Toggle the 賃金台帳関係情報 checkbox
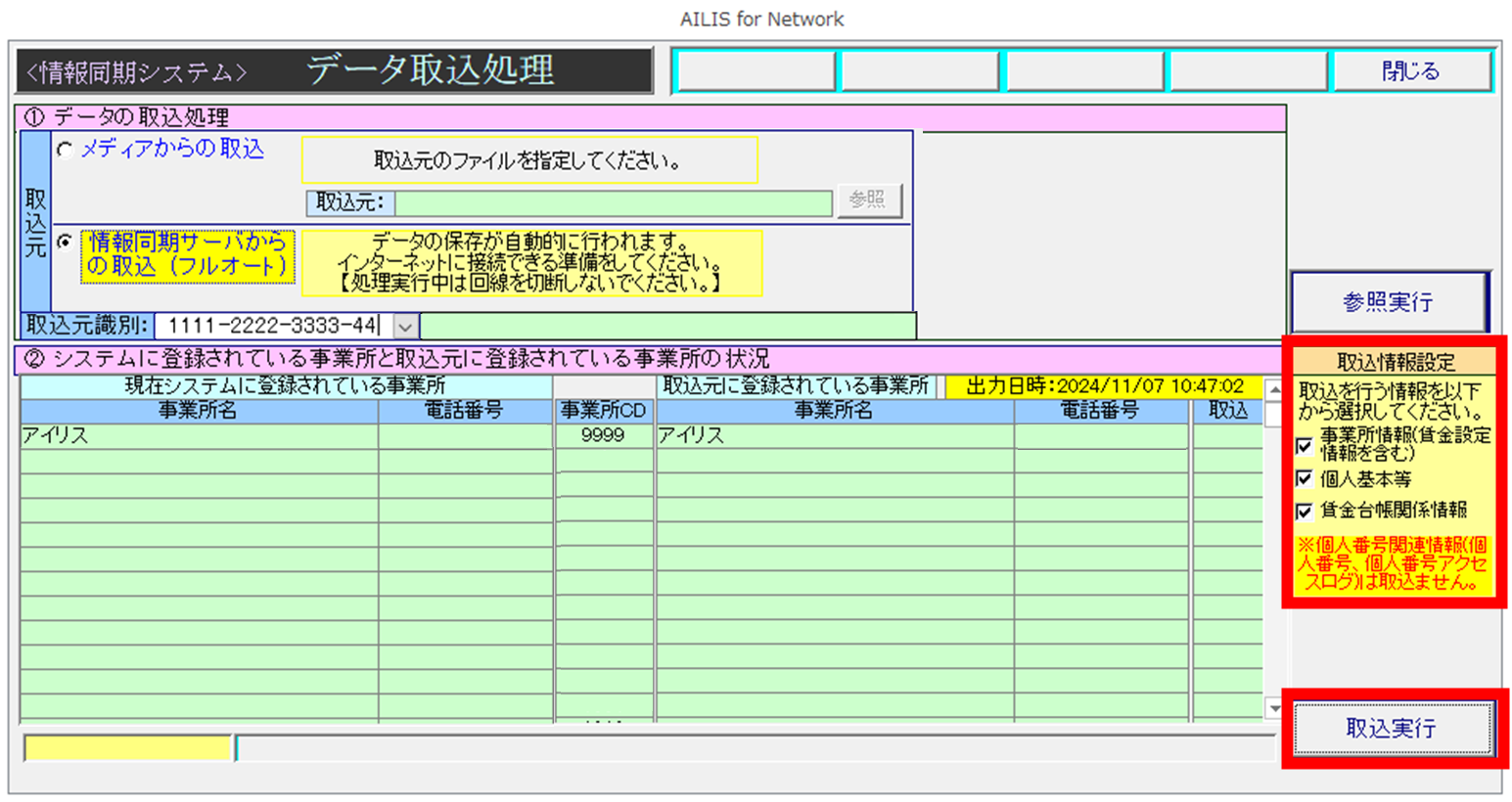This screenshot has height=802, width=1512. (1304, 511)
